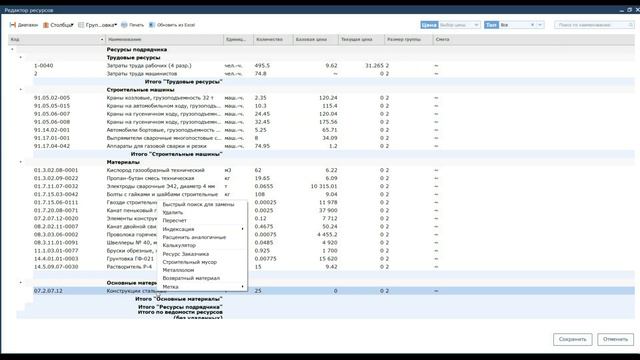Select Грунтовка ГФ-021 row
The height and width of the screenshot is (360, 640).
(x=334, y=258)
